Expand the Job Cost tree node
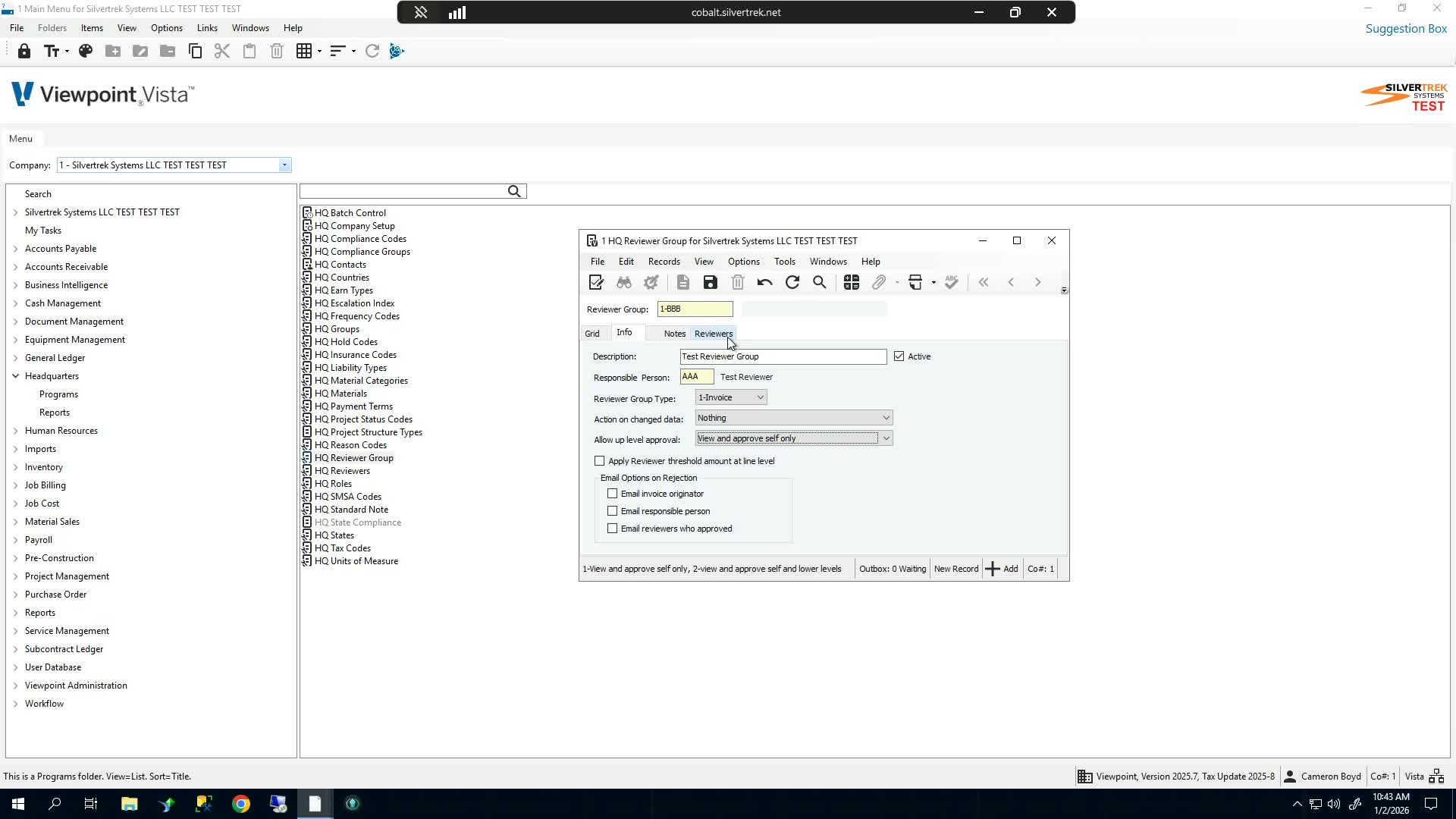The width and height of the screenshot is (1456, 819). [15, 504]
